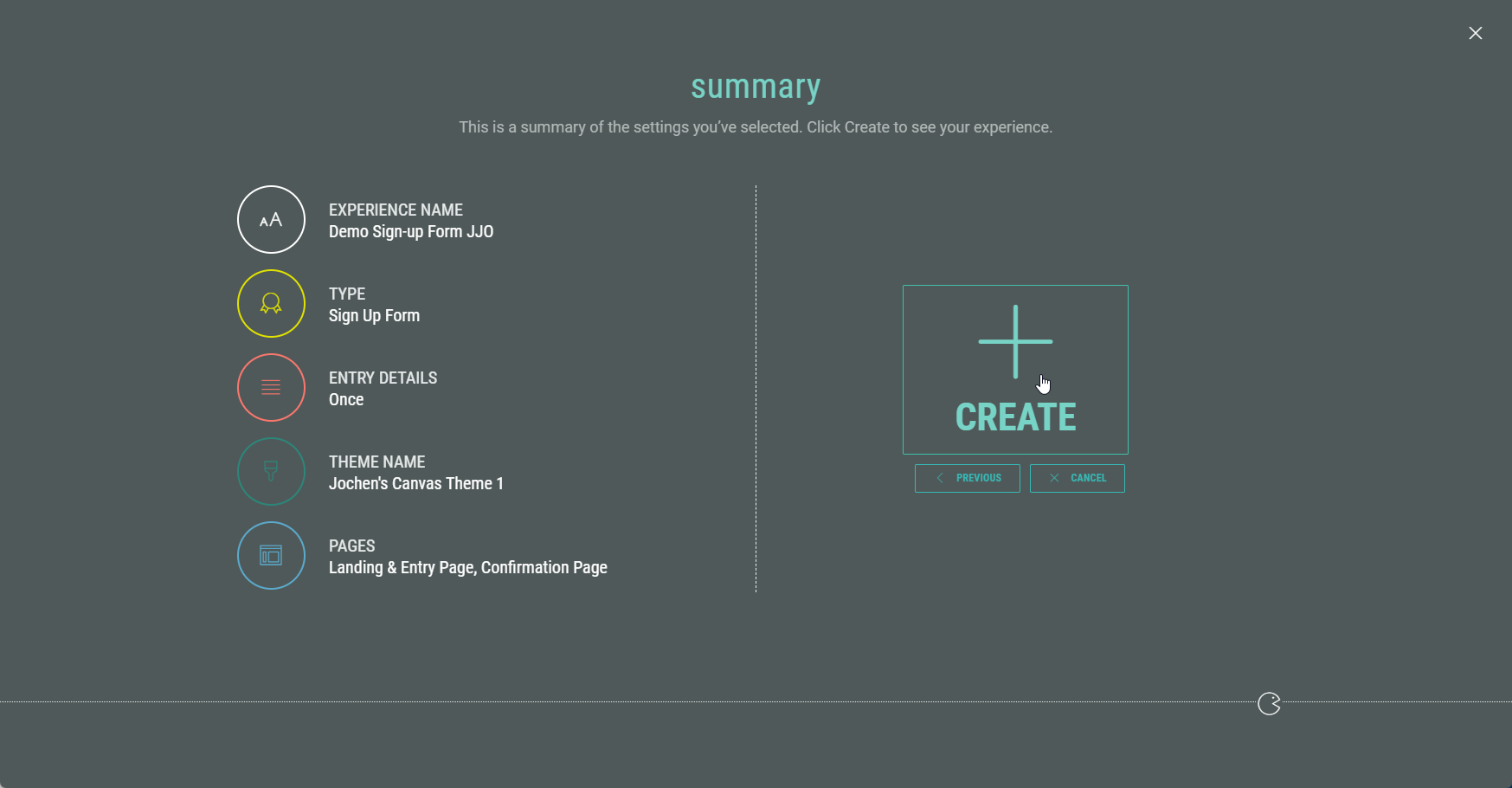Click the left chevron inside Previous button
1512x788 pixels.
click(x=940, y=478)
